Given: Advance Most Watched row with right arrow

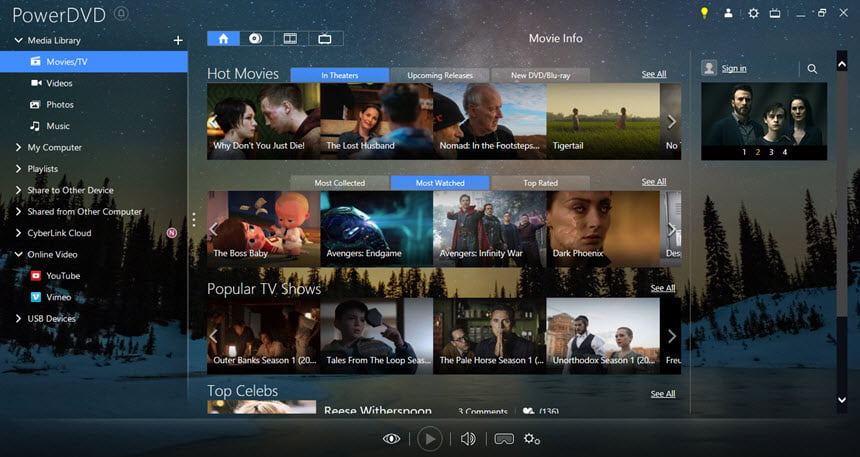Looking at the screenshot, I should tap(671, 229).
